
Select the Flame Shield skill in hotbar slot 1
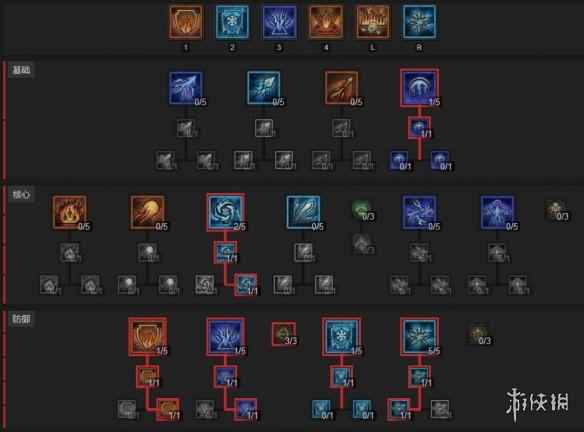[186, 22]
